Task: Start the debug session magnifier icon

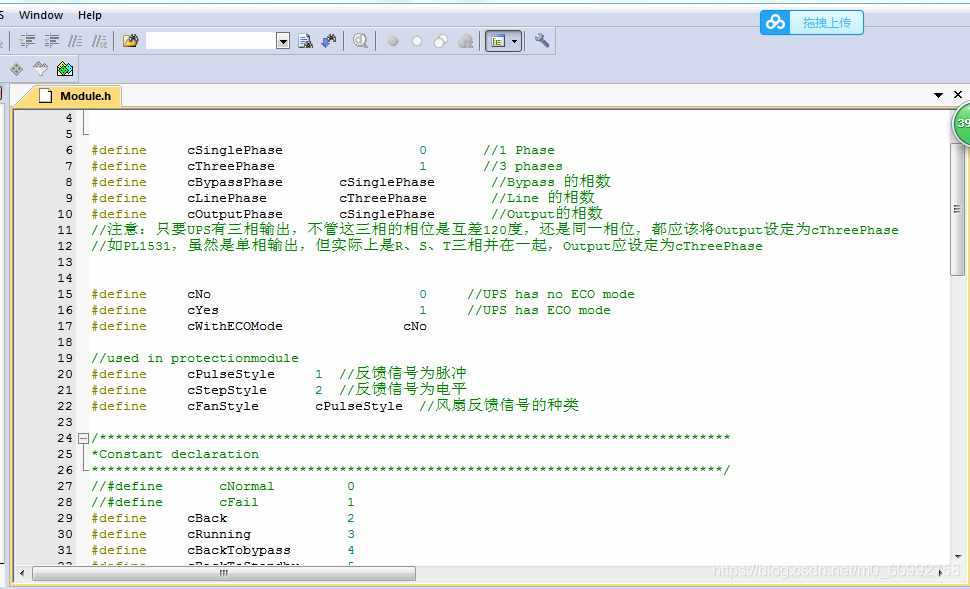Action: click(x=360, y=41)
